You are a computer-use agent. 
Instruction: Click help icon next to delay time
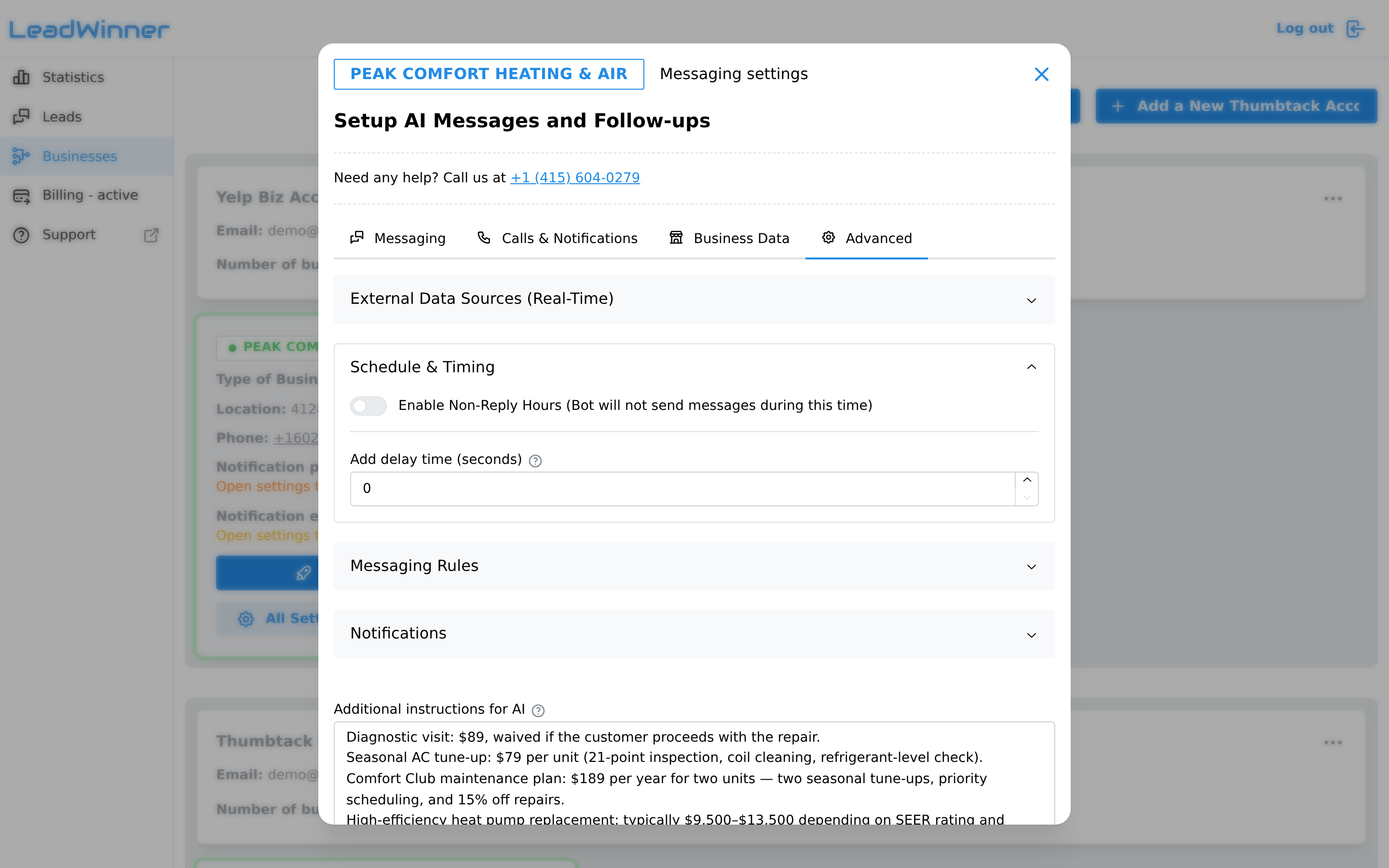535,461
